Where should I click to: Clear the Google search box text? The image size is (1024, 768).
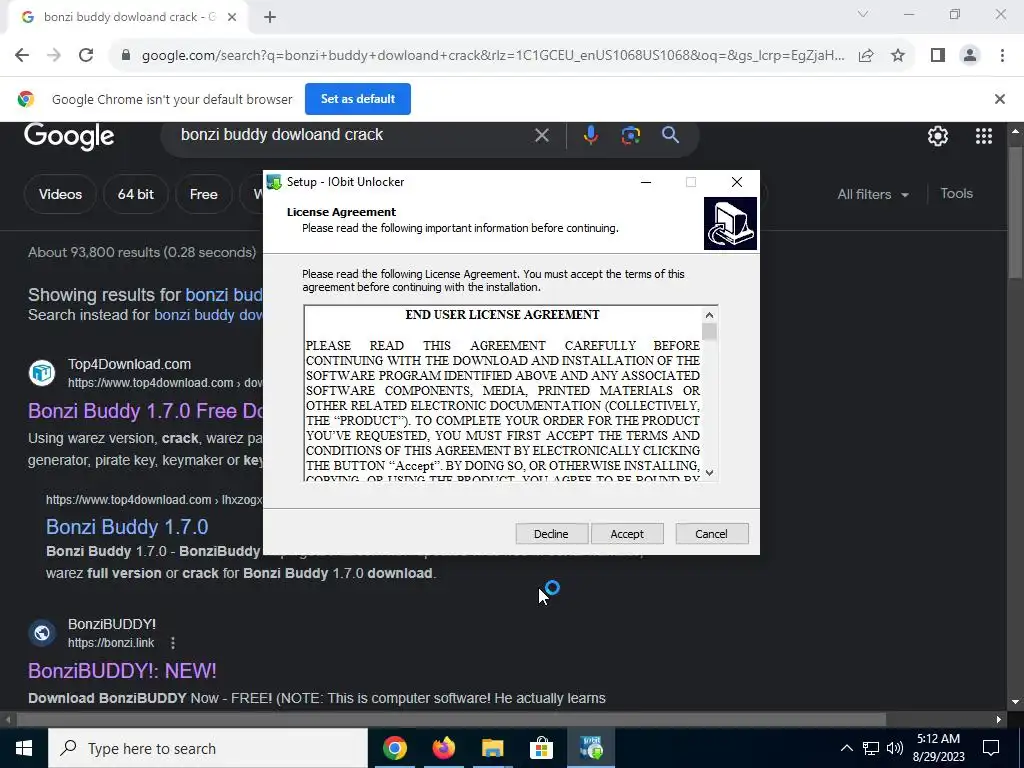click(x=541, y=135)
